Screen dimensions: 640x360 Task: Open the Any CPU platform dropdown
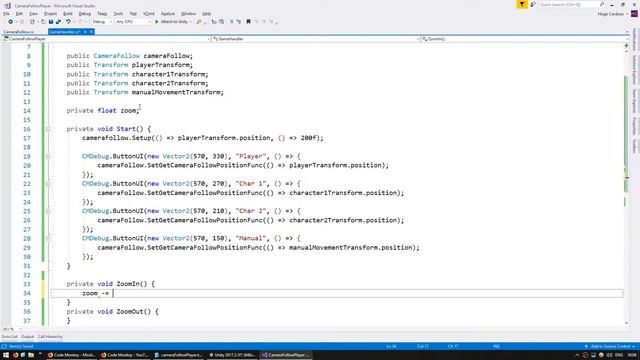pos(133,22)
